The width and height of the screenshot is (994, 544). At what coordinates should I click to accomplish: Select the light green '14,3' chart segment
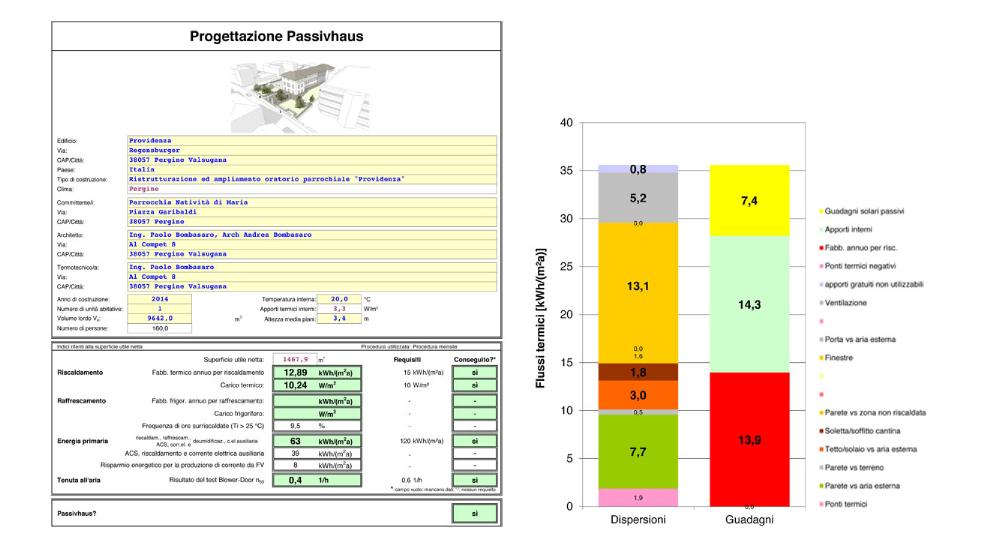[x=749, y=304]
